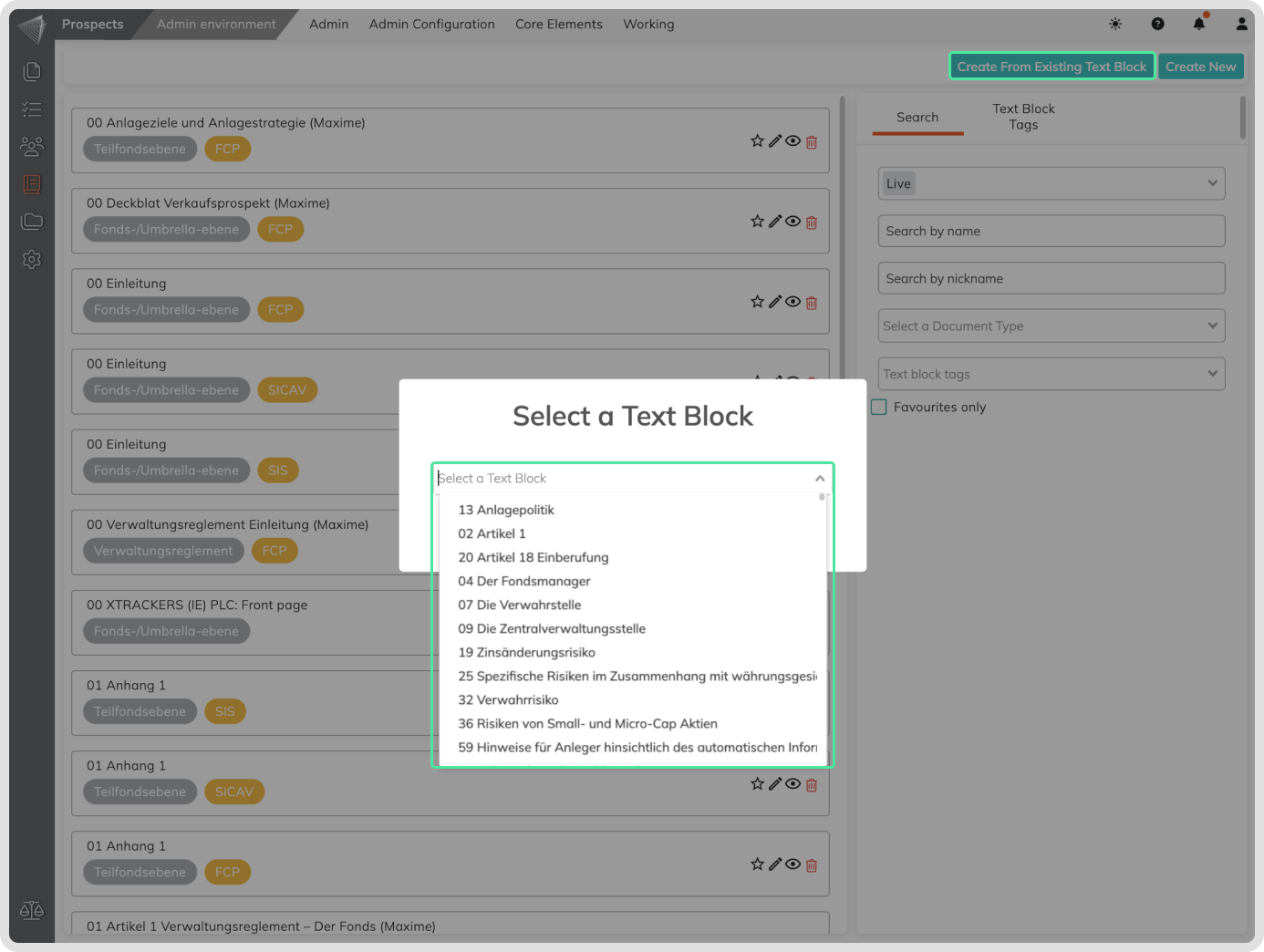Click the Search by name field
The width and height of the screenshot is (1264, 952).
click(1051, 231)
